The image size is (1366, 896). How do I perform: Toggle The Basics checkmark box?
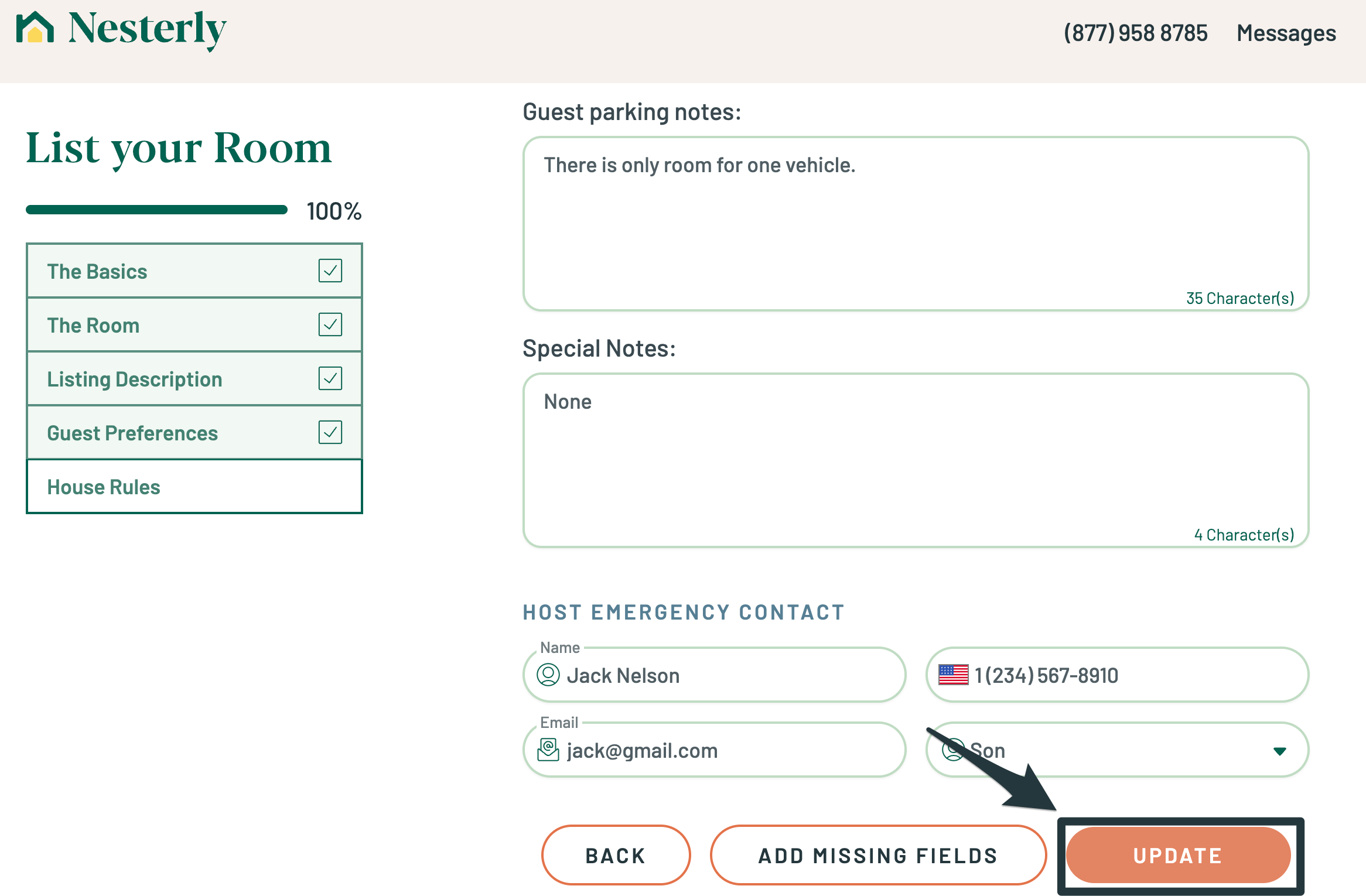click(330, 271)
